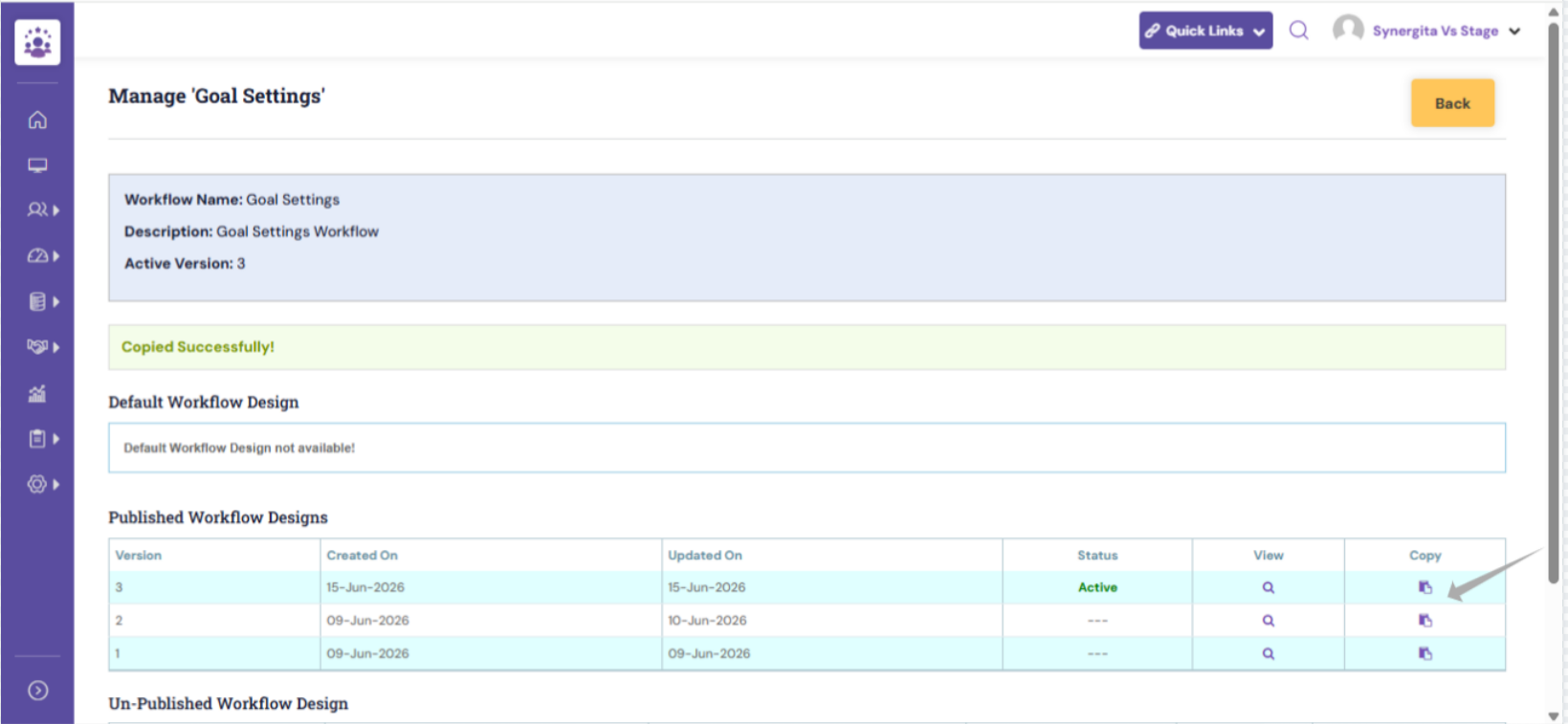Open the database stack sidebar icon
Screen dimensions: 1568x724
coord(37,301)
